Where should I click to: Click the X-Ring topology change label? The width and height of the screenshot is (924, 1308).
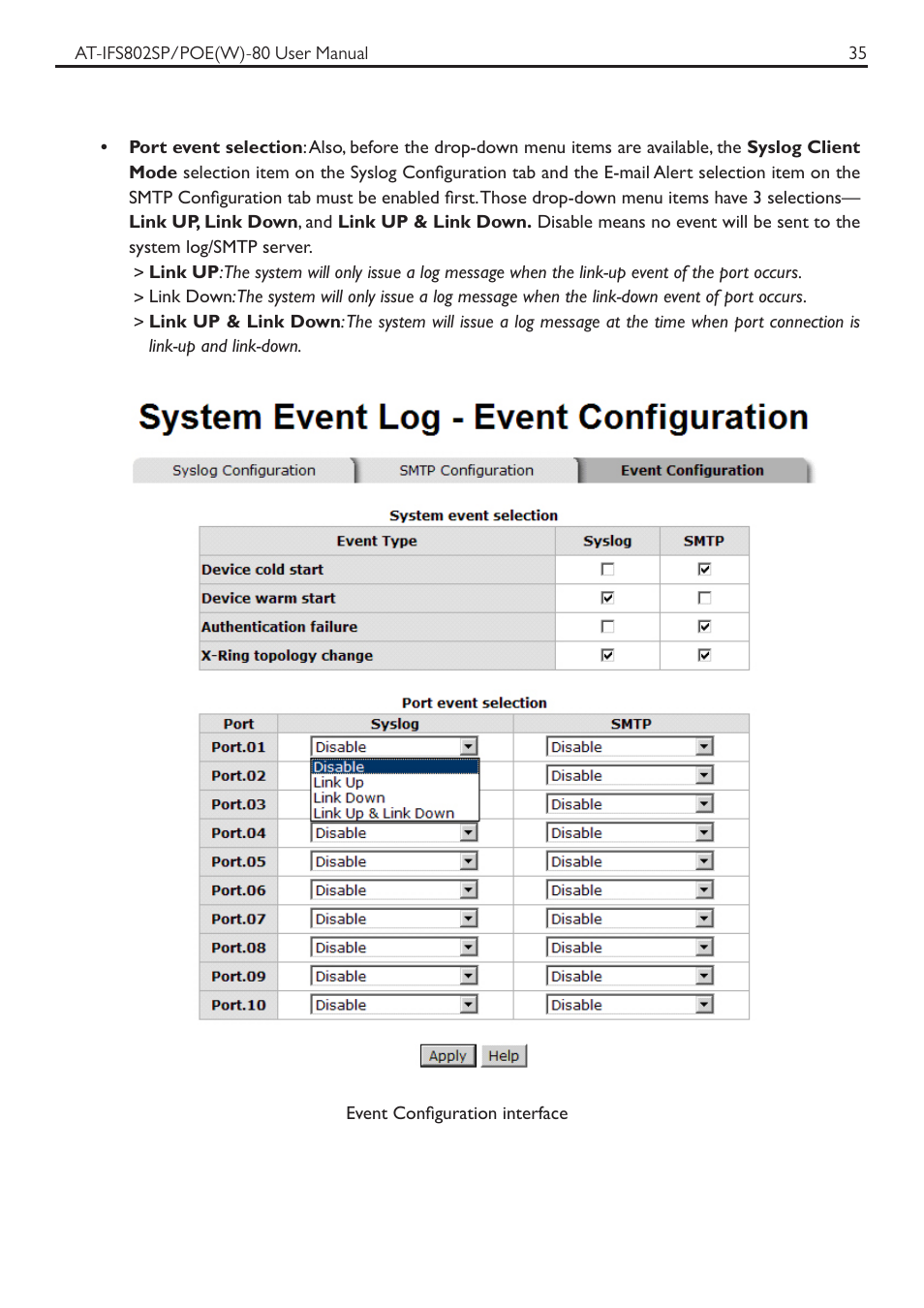tap(287, 655)
